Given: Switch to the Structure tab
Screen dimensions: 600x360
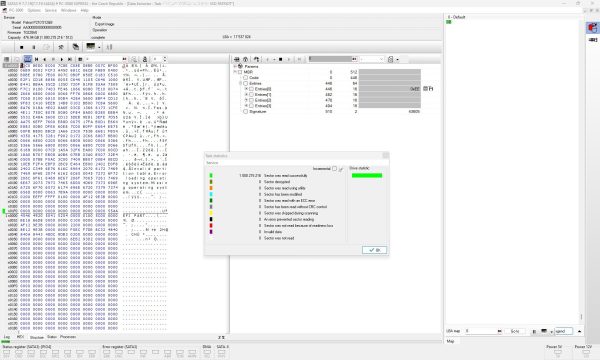Looking at the screenshot, I should coord(37,337).
